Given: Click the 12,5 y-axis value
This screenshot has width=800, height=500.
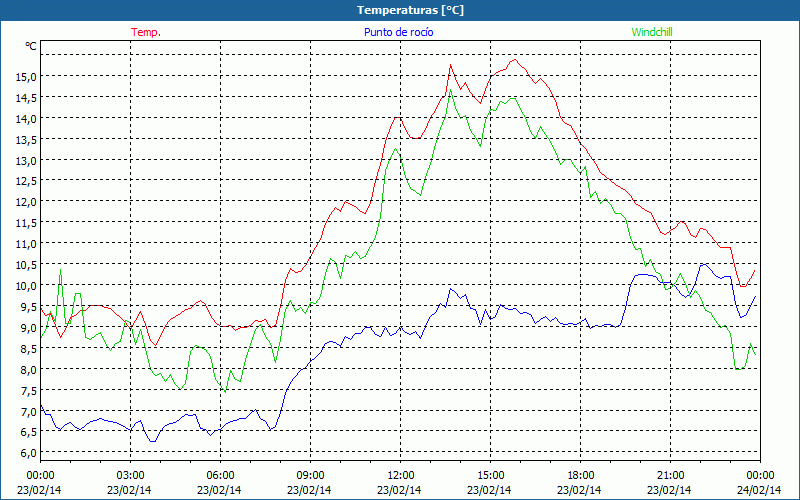Looking at the screenshot, I should (26, 181).
